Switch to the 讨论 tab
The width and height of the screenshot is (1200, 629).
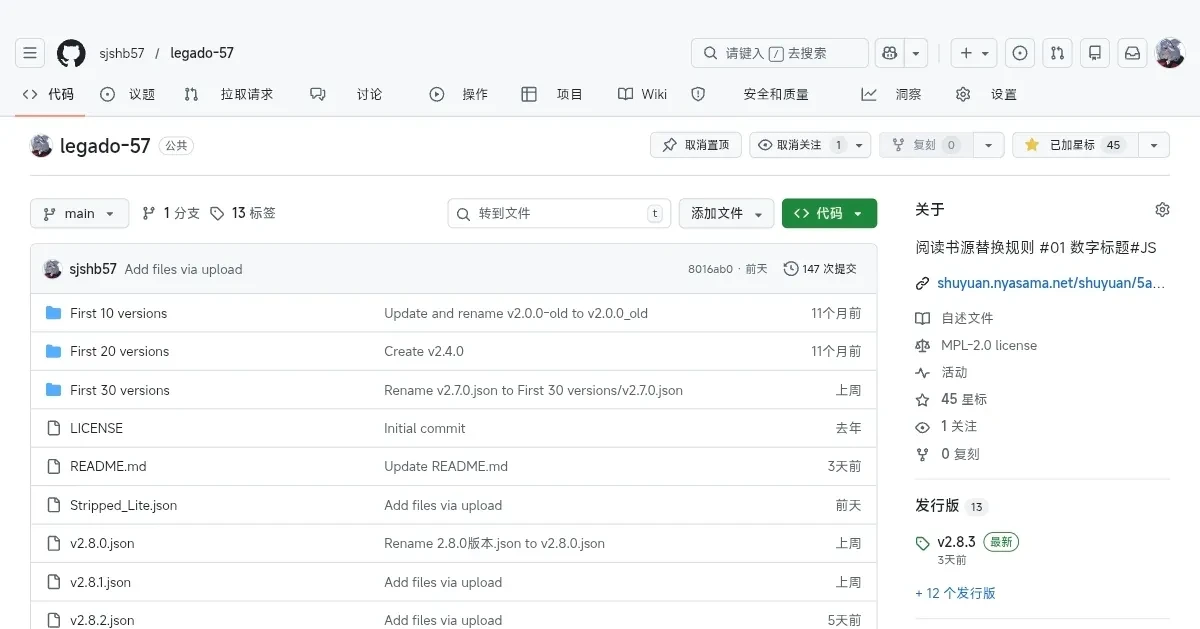tap(346, 94)
